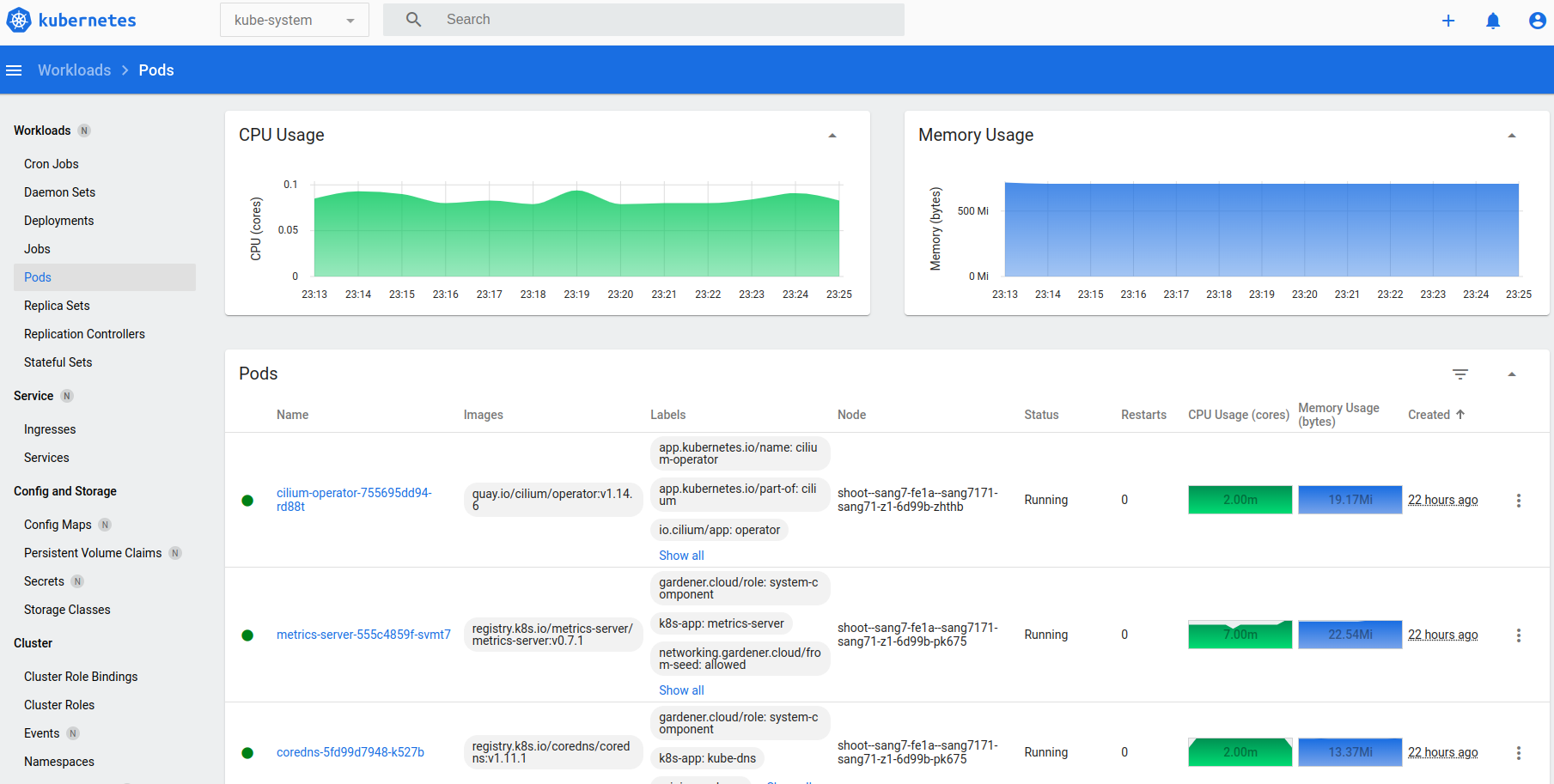This screenshot has height=784, width=1554.
Task: Open Cluster Roles in the sidebar
Action: coord(59,705)
